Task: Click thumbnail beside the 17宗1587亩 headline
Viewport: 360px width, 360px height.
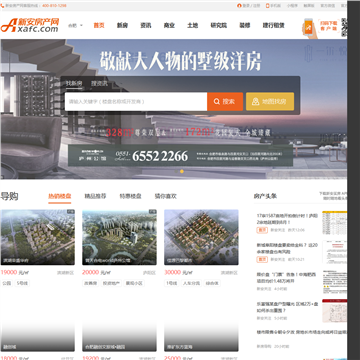Action: [334, 223]
